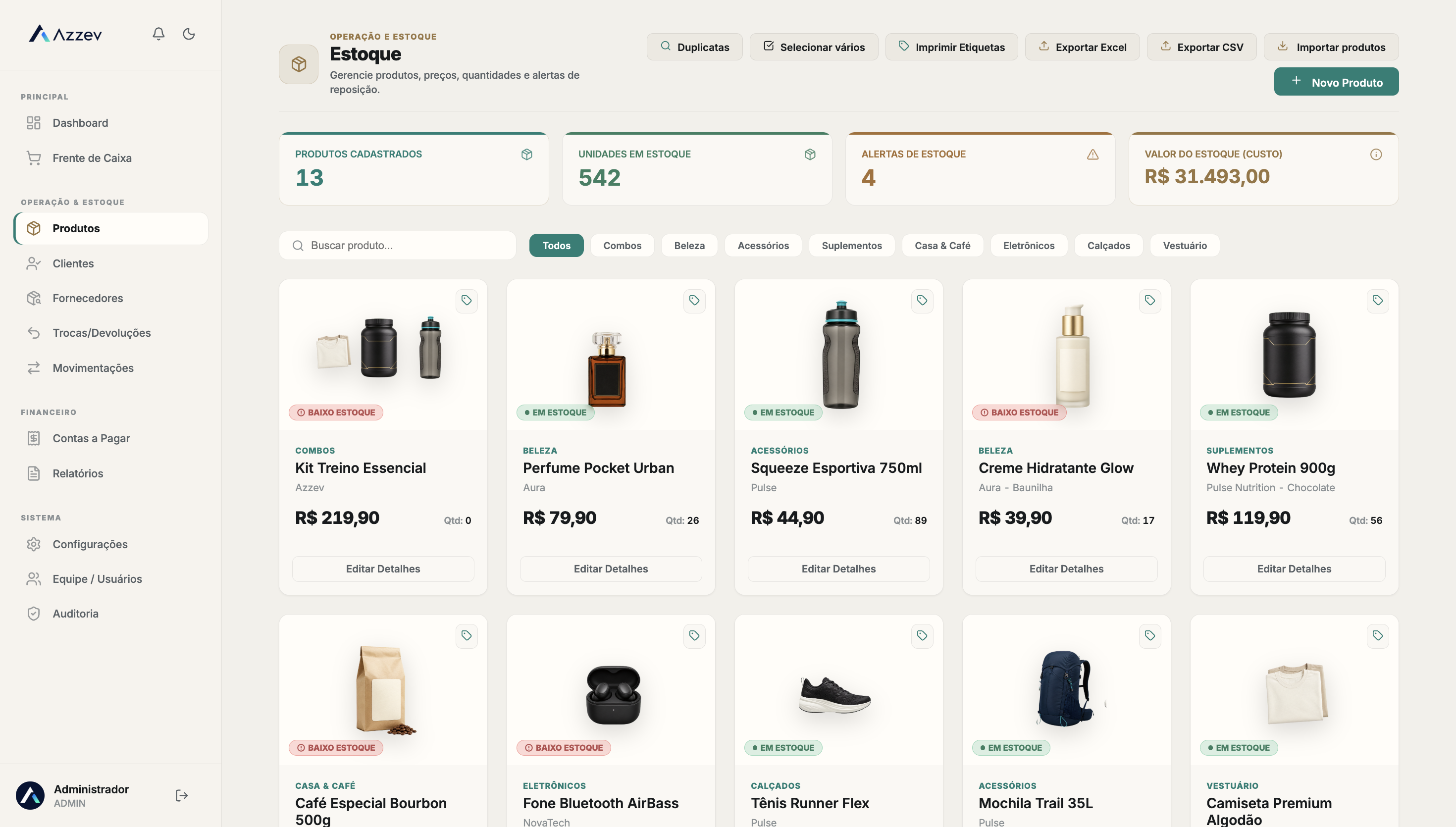Click the Tênis Runner Flex sneaker image
Image resolution: width=1456 pixels, height=827 pixels.
coord(835,695)
